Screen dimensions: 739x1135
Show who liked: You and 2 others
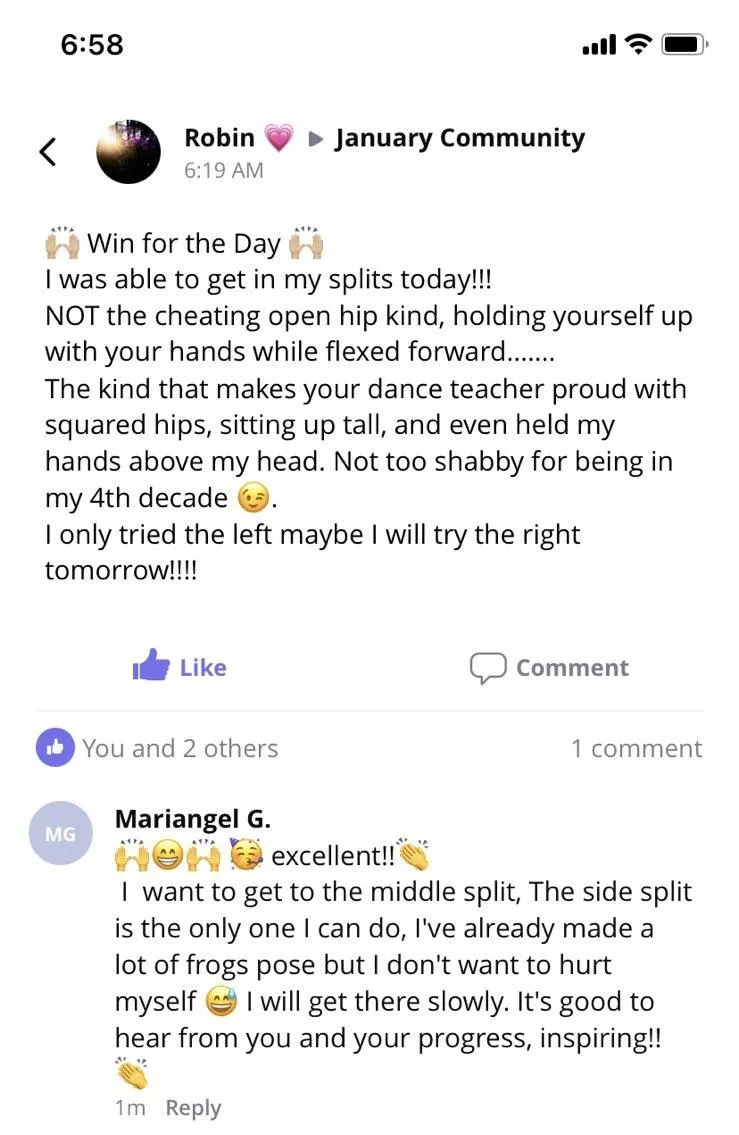coord(180,748)
